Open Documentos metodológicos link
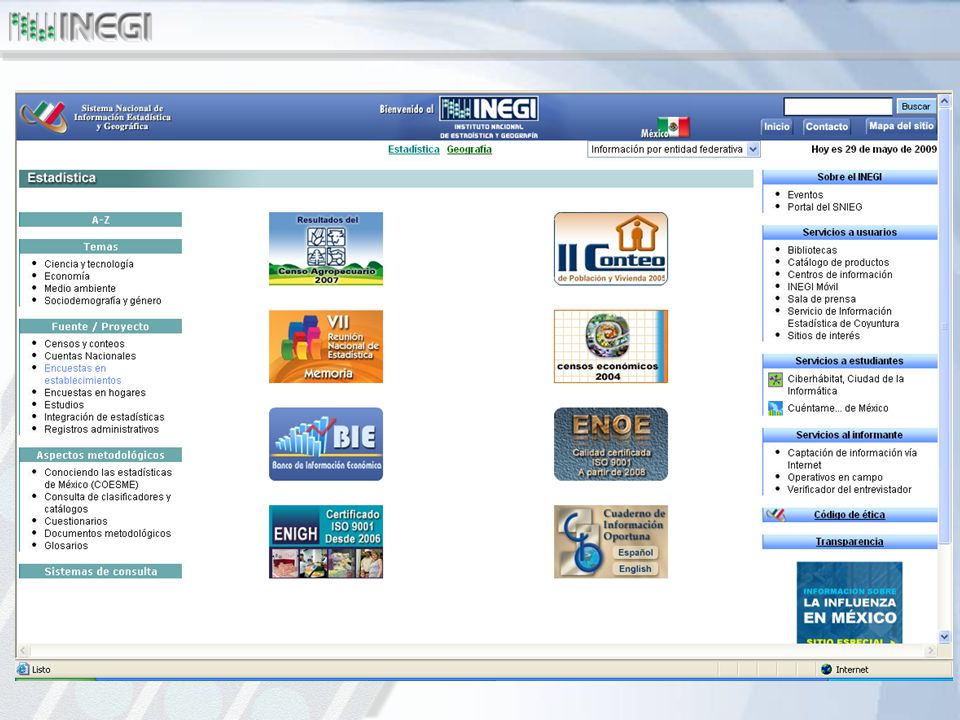Viewport: 960px width, 720px height. click(x=108, y=533)
